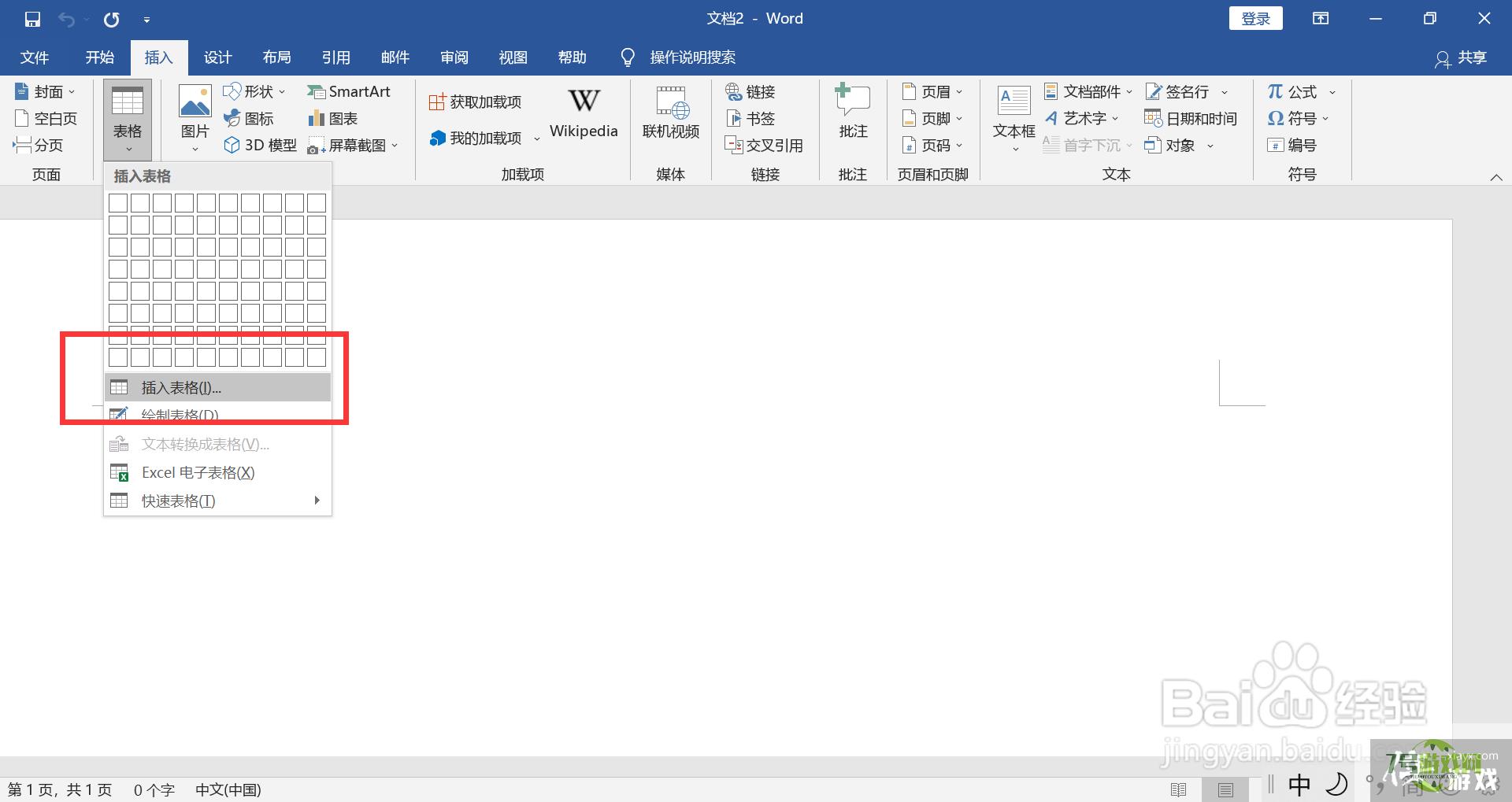The image size is (1512, 802).
Task: Click the 图片 picture icon
Action: (x=195, y=119)
